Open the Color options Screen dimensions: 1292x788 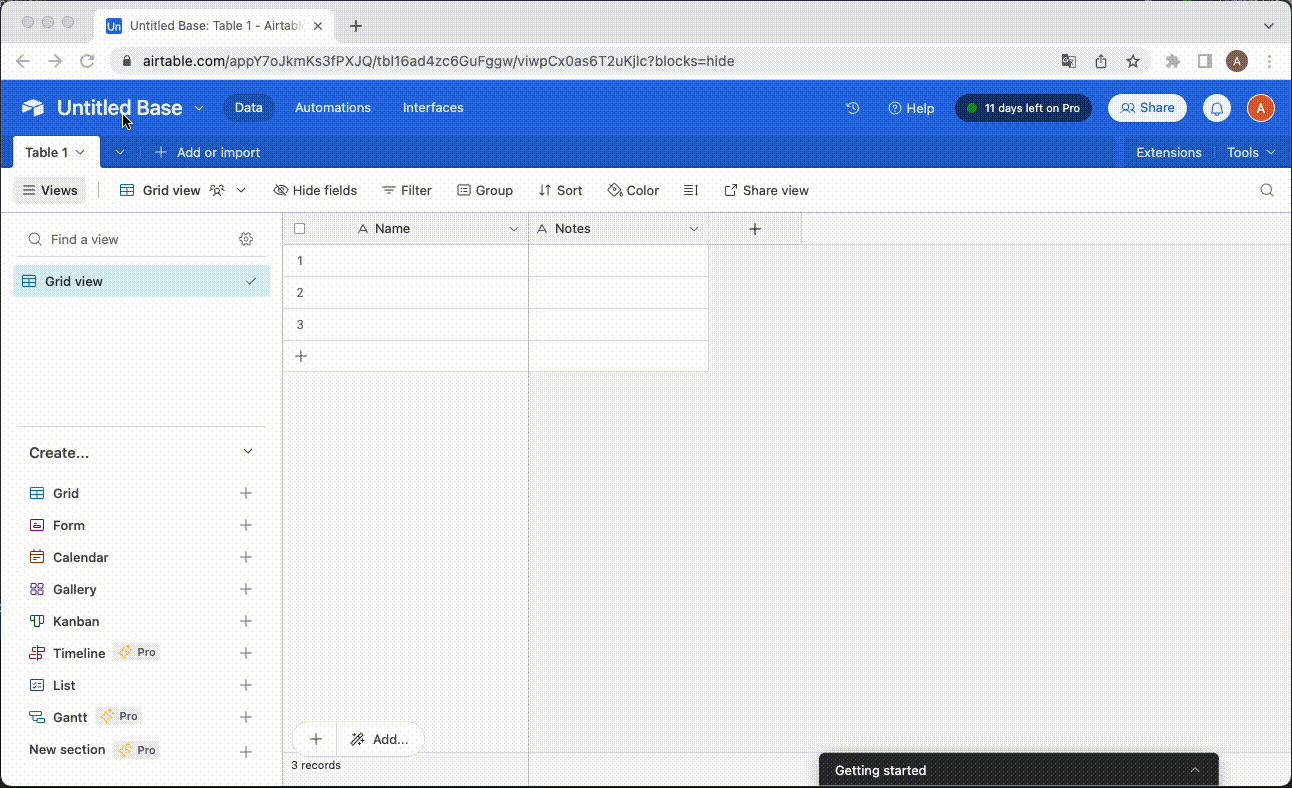click(633, 190)
